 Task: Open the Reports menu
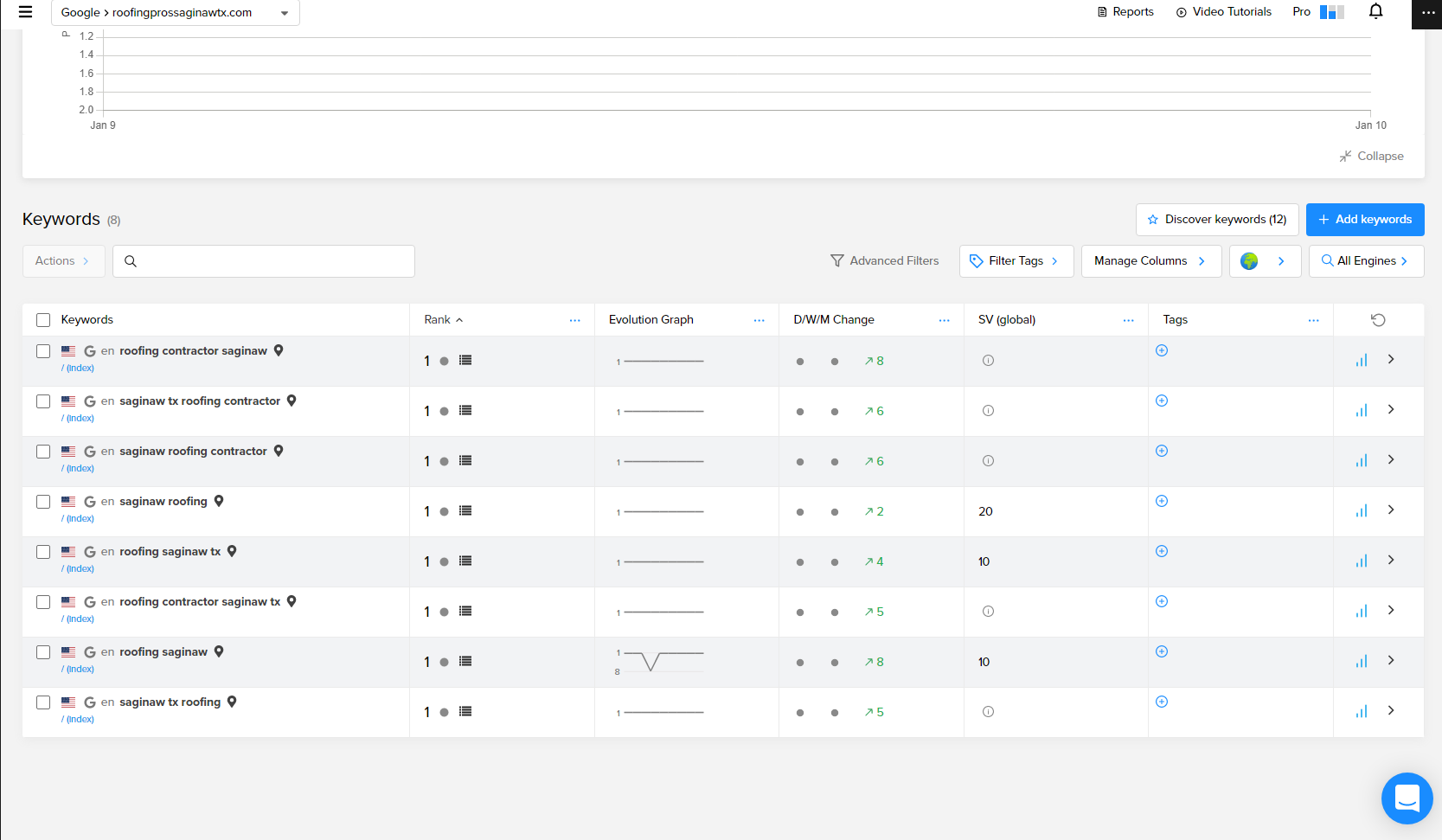pyautogui.click(x=1125, y=12)
